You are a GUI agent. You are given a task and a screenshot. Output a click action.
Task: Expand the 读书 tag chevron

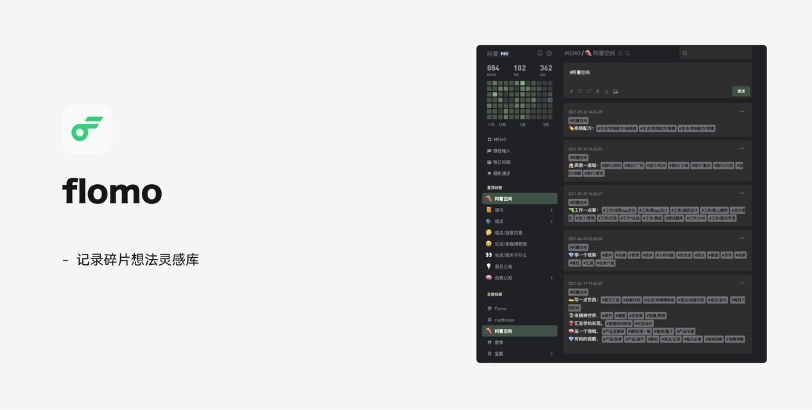point(552,210)
